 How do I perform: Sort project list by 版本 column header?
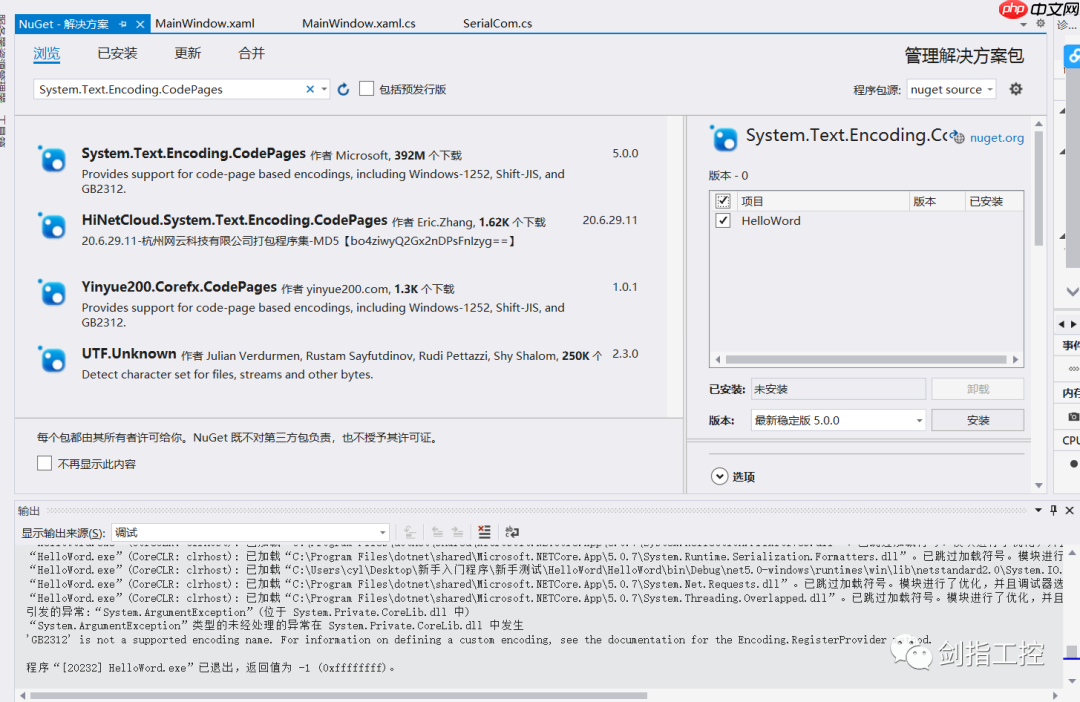[x=937, y=201]
